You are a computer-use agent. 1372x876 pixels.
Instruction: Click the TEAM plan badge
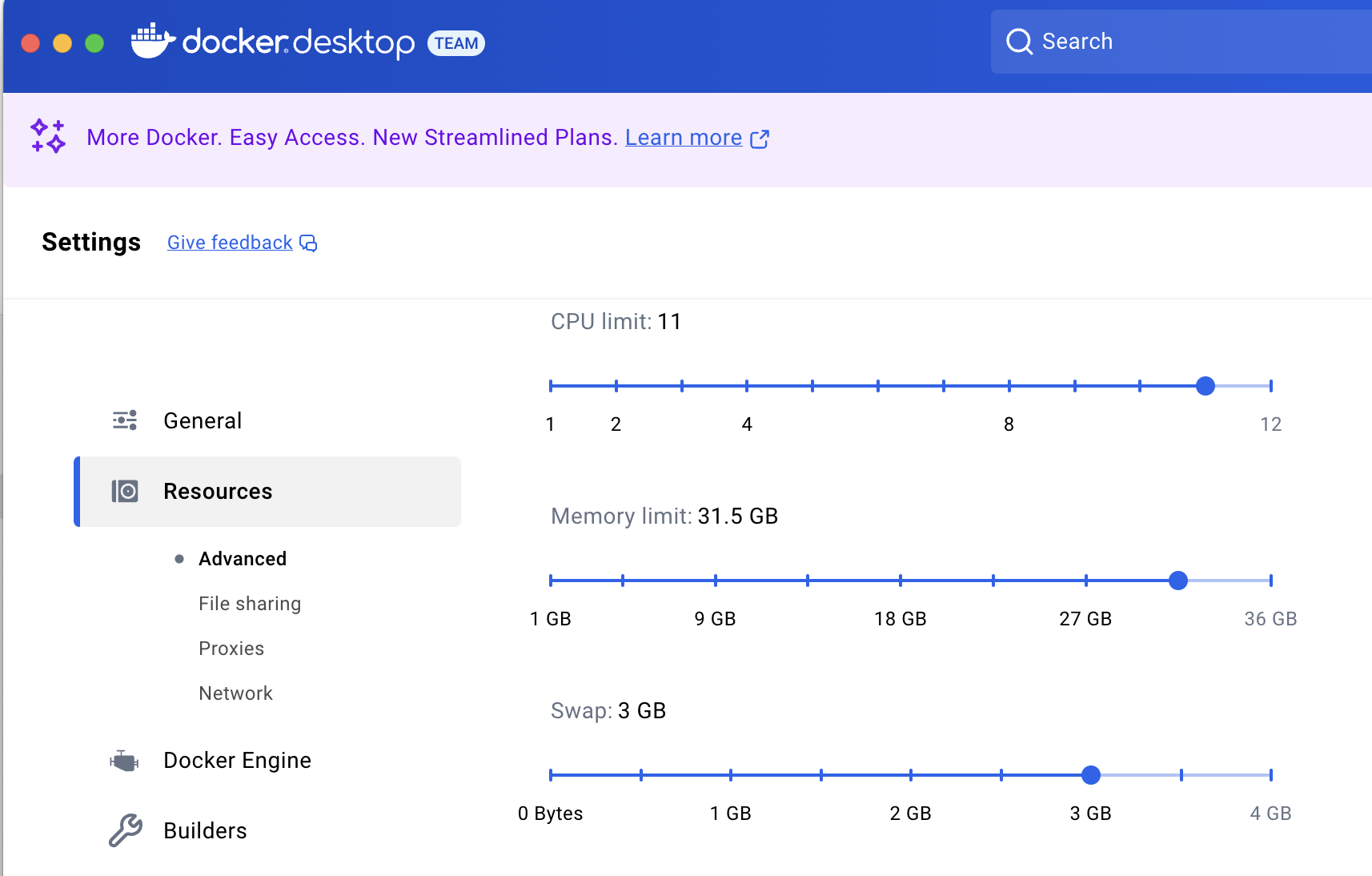[x=456, y=43]
